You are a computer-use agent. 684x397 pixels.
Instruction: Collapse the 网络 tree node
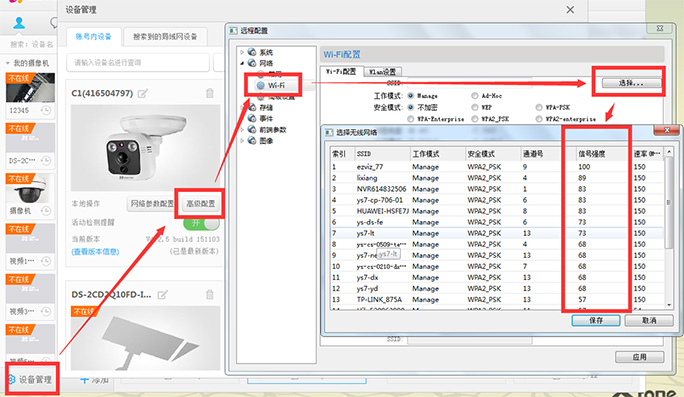click(x=242, y=63)
